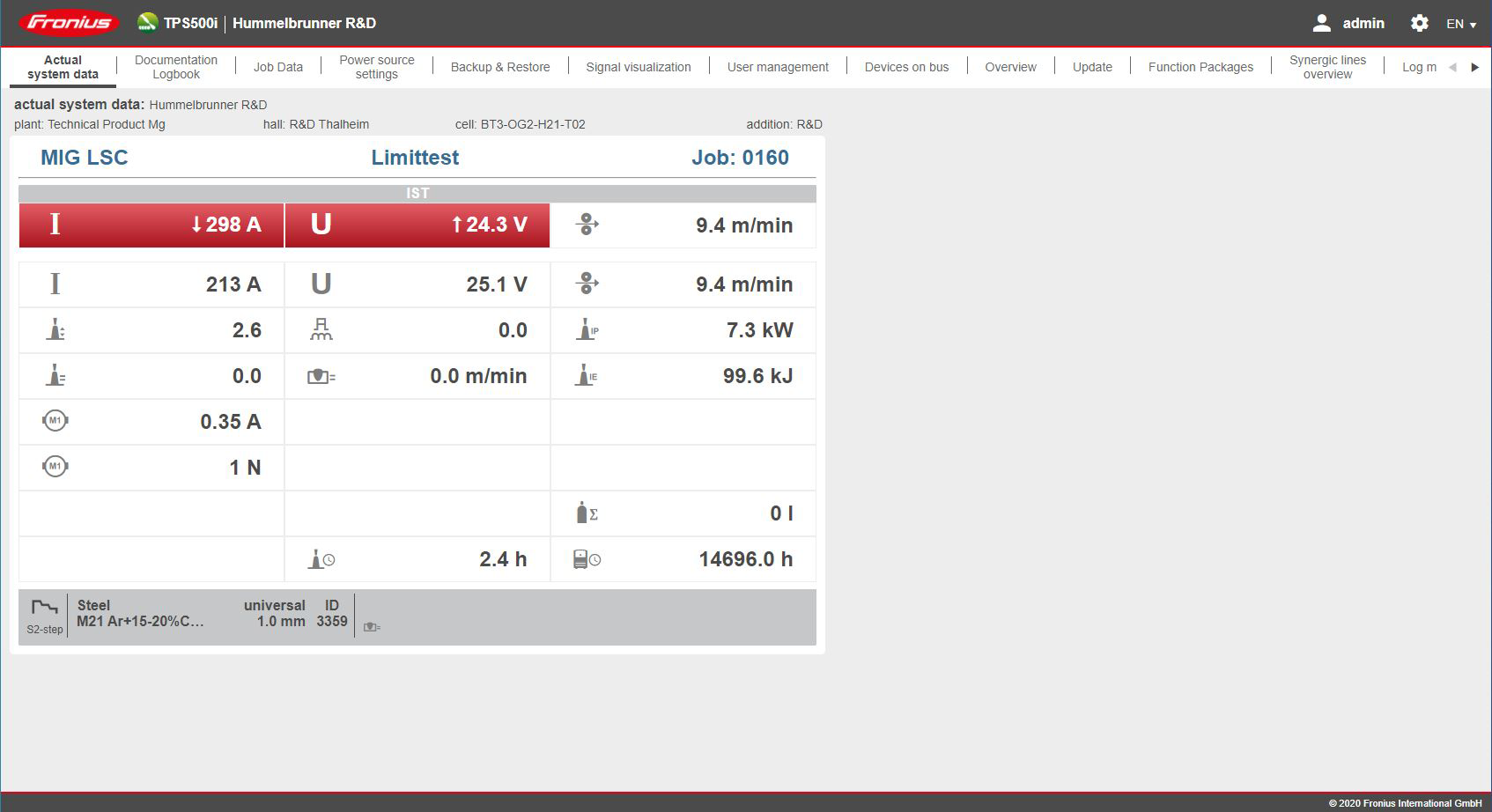Click the arc time clock icon
Screen dimensions: 1492x812
tap(321, 557)
